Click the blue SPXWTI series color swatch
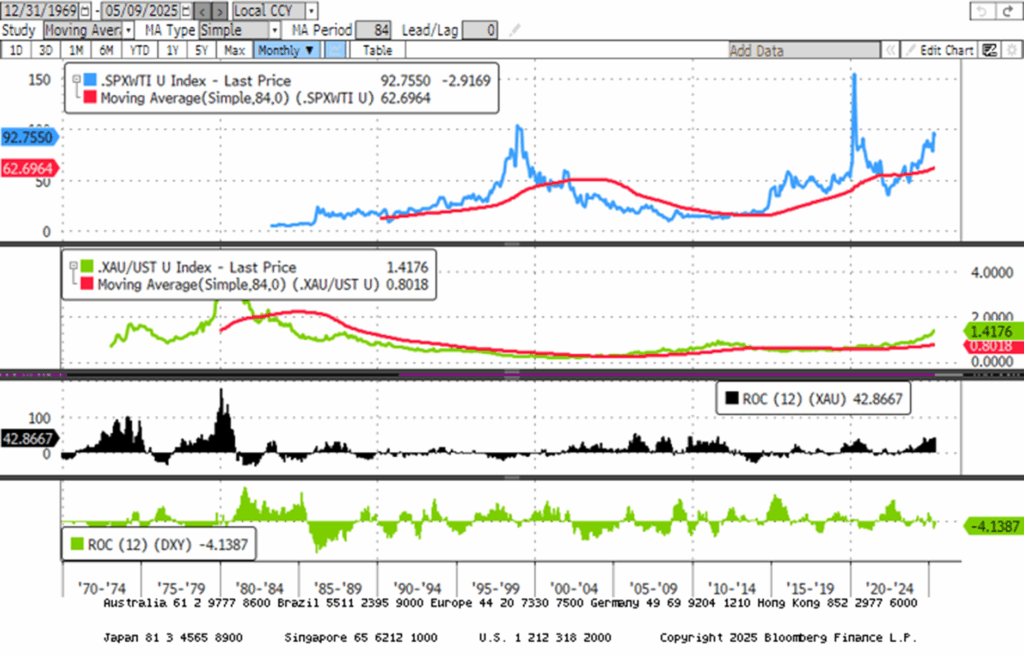1024x657 pixels. click(x=90, y=80)
